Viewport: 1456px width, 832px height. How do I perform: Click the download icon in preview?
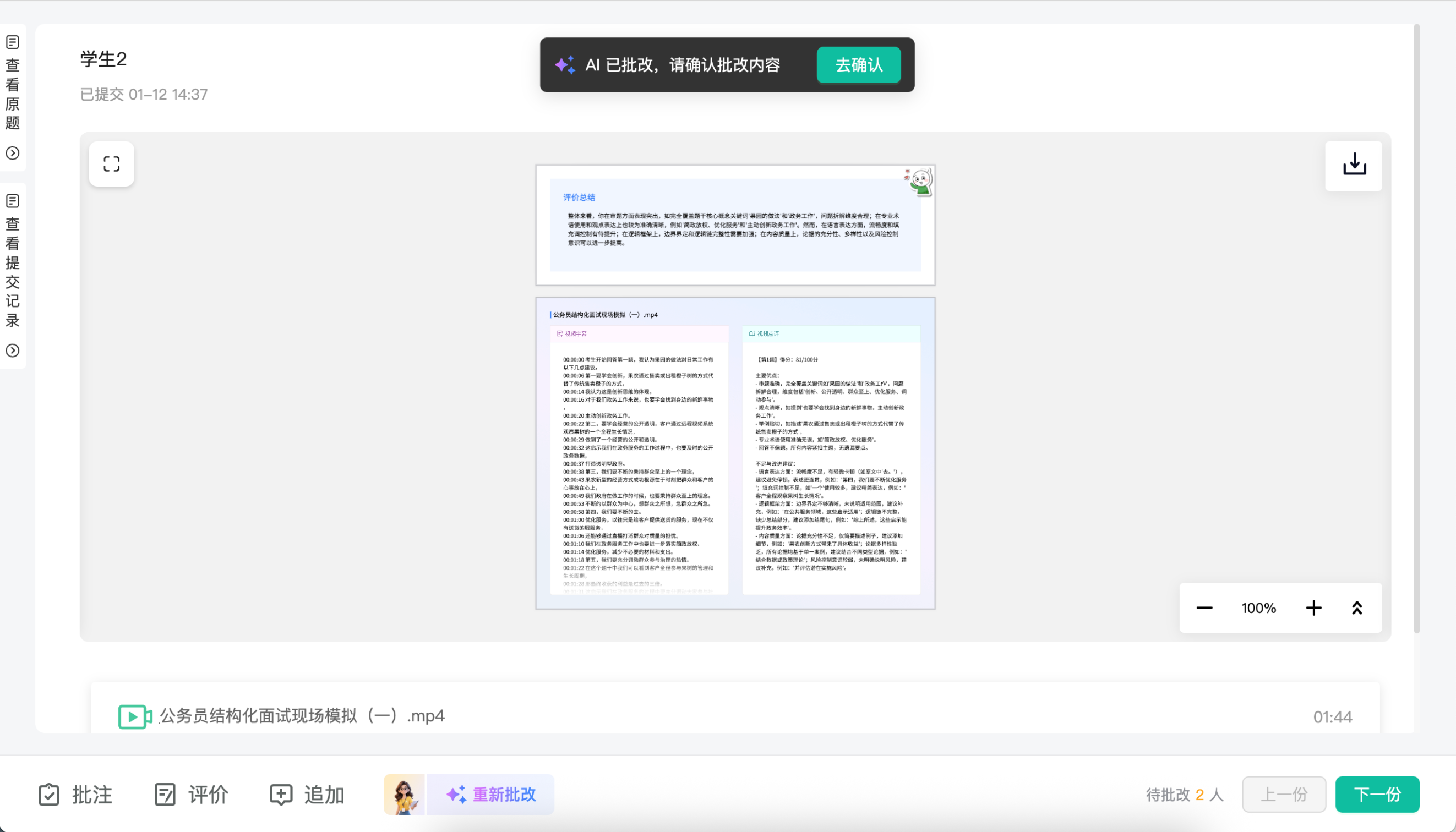tap(1354, 165)
